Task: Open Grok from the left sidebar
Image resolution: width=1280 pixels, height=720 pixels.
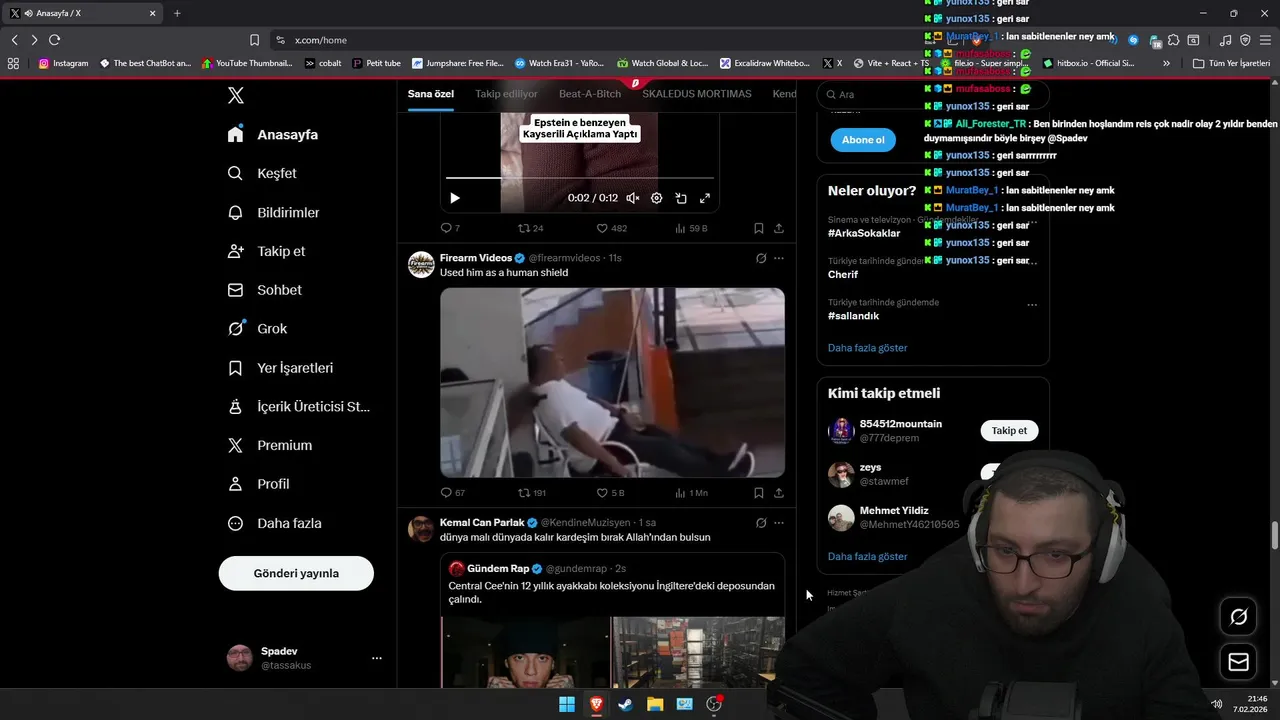Action: pos(258,328)
